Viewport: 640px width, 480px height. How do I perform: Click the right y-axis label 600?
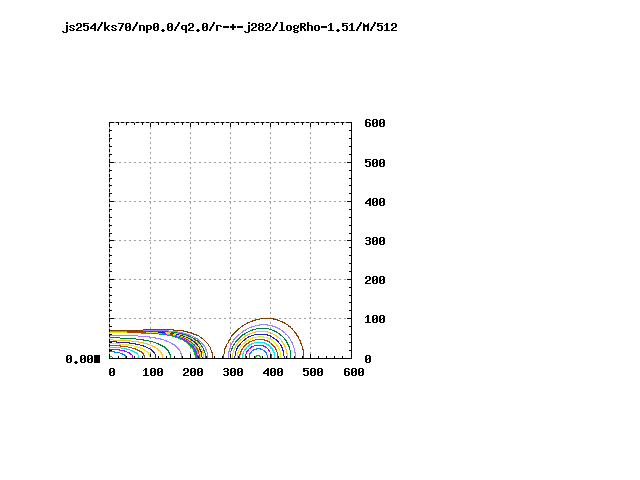(375, 123)
